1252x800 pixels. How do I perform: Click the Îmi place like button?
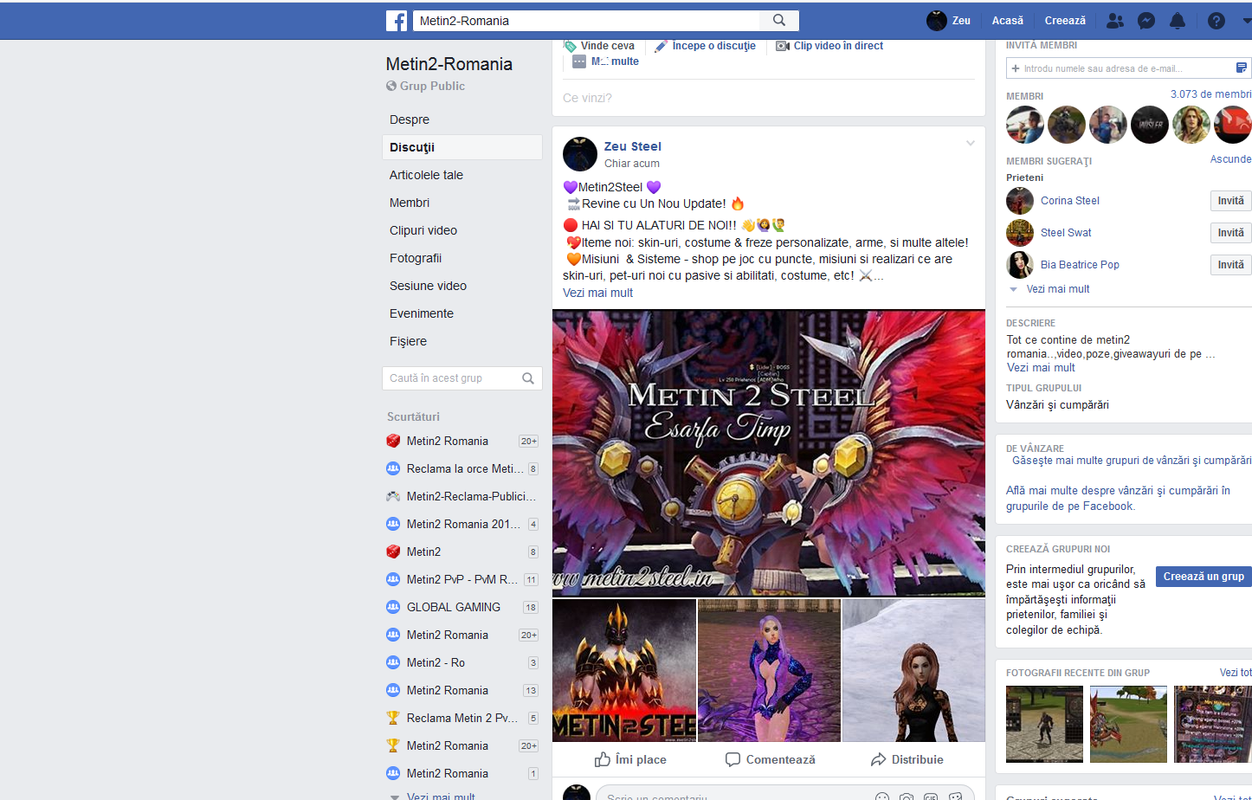pyautogui.click(x=630, y=760)
